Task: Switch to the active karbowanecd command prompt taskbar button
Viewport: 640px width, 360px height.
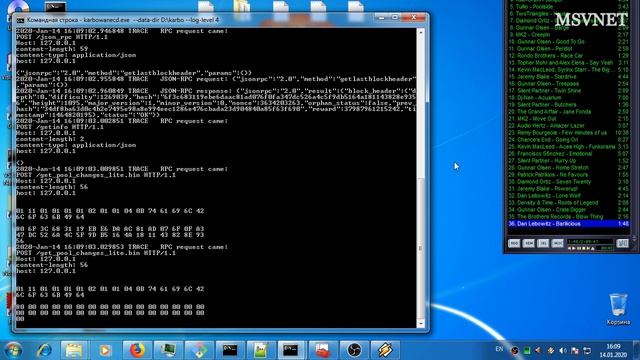Action: coord(291,350)
